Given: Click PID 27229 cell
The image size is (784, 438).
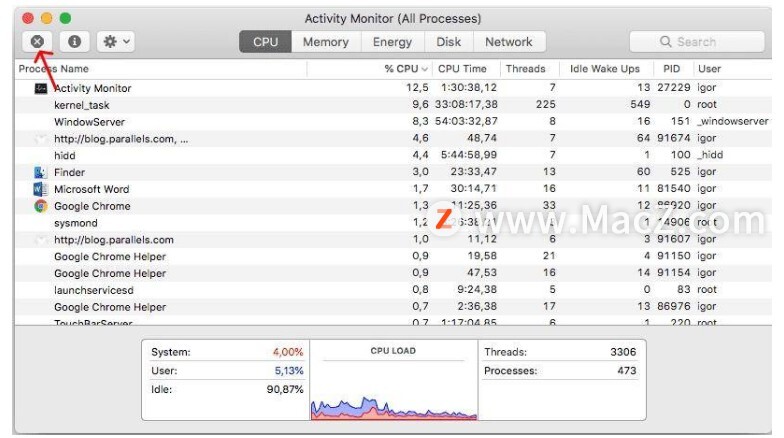Looking at the screenshot, I should [674, 88].
